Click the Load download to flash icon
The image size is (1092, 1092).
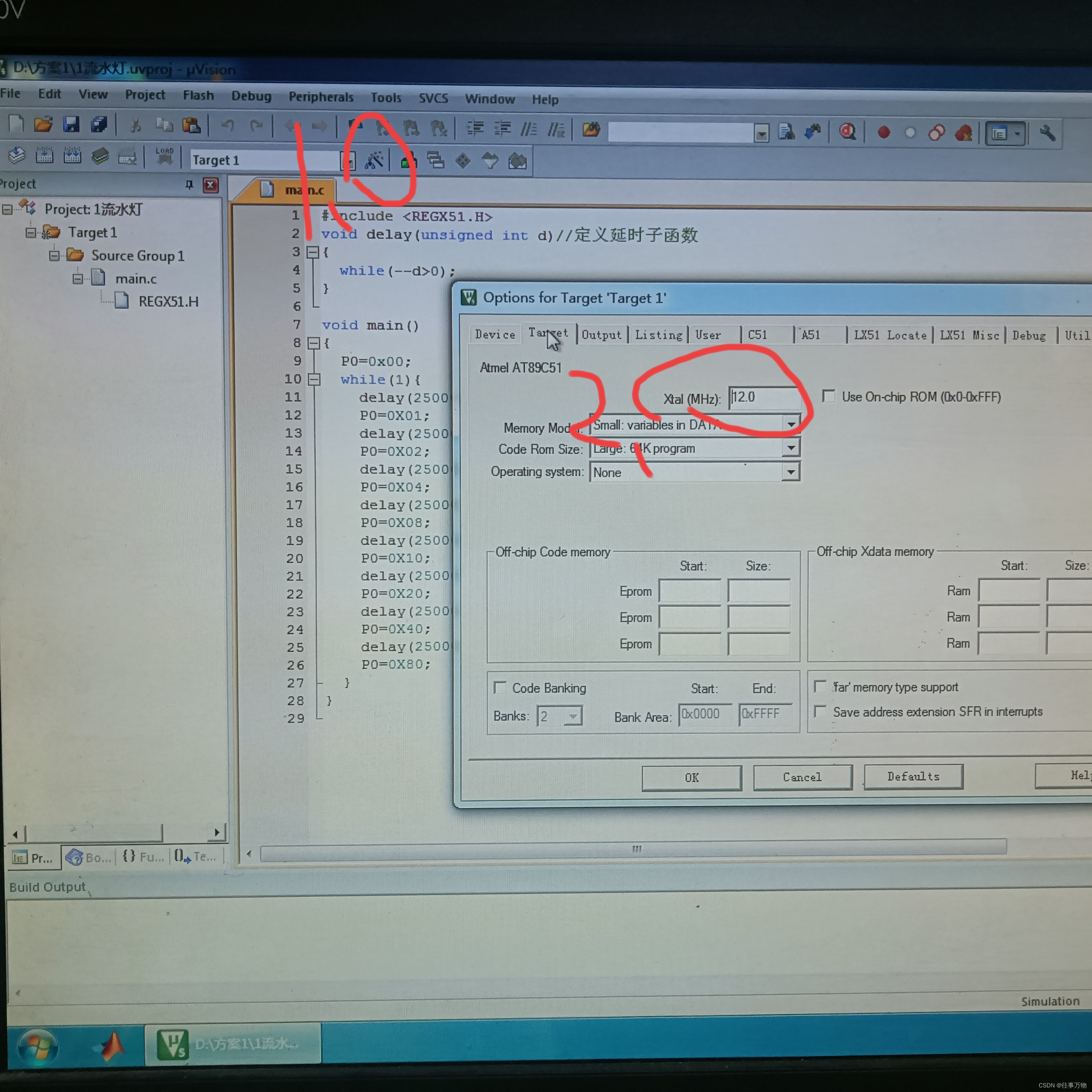pyautogui.click(x=164, y=156)
